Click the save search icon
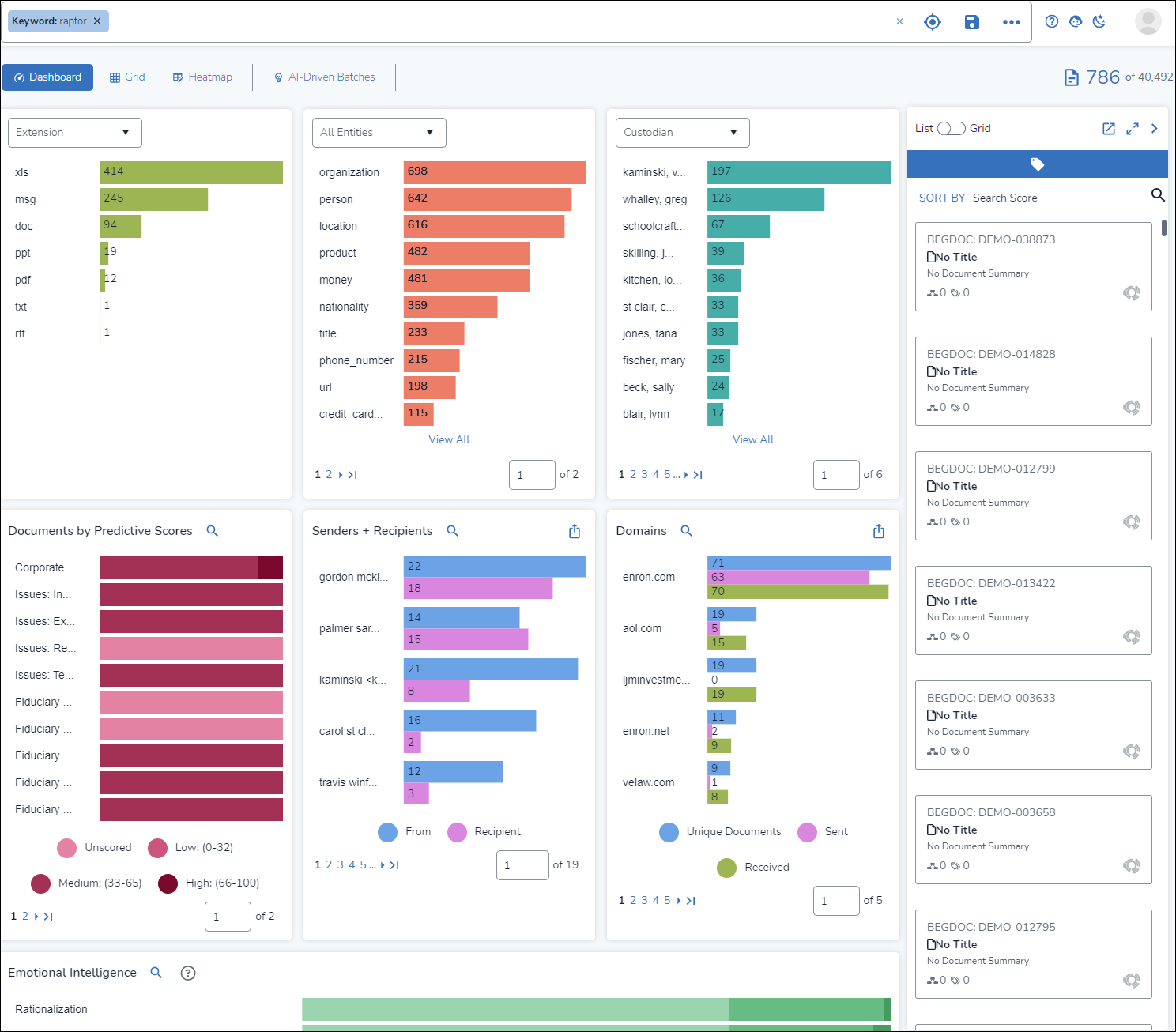This screenshot has height=1032, width=1176. point(972,22)
